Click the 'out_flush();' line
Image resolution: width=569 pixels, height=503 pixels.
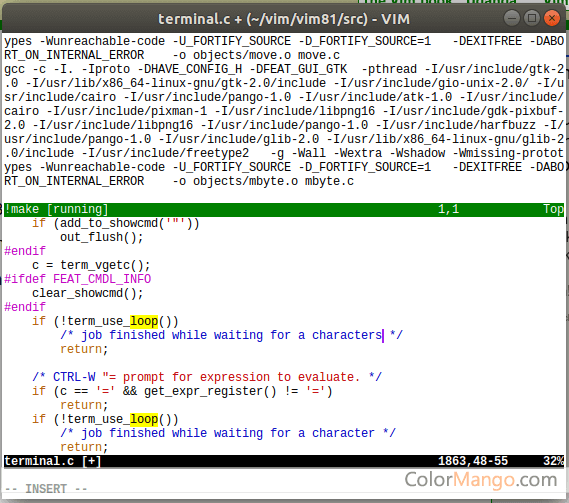102,237
